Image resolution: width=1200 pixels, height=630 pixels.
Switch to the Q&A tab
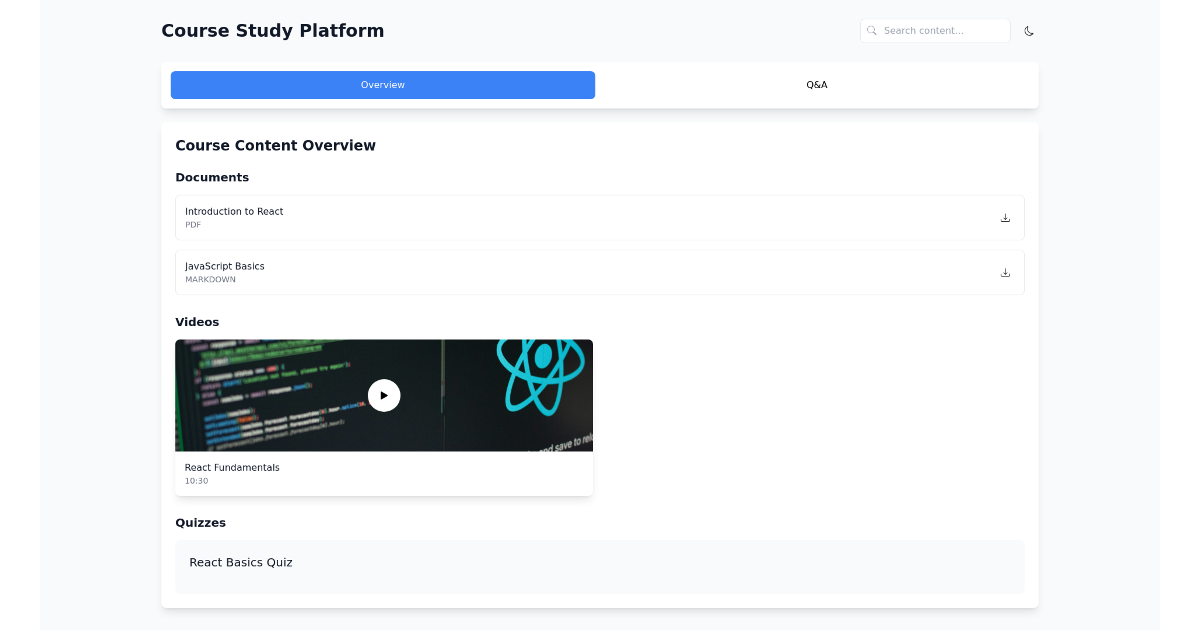coord(817,85)
